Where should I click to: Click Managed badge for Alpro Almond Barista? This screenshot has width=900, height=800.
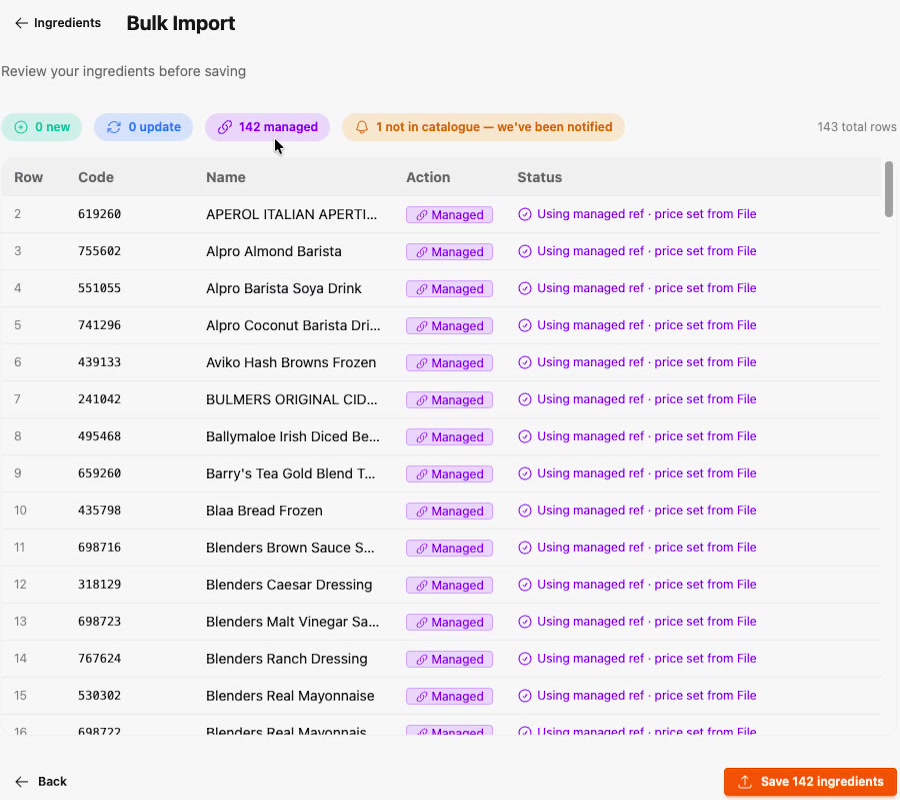coord(449,251)
